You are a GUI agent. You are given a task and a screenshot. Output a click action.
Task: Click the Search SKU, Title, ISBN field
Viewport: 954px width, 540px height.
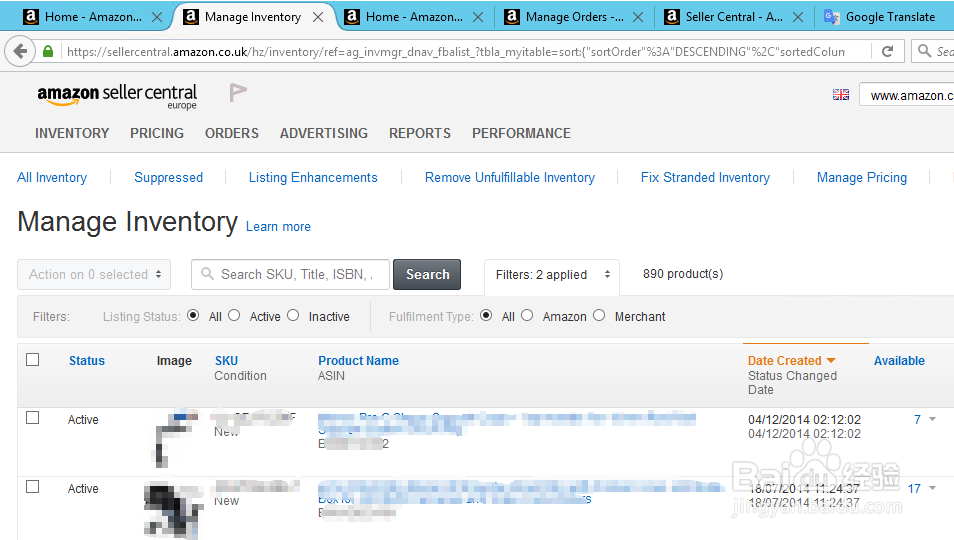tap(290, 274)
